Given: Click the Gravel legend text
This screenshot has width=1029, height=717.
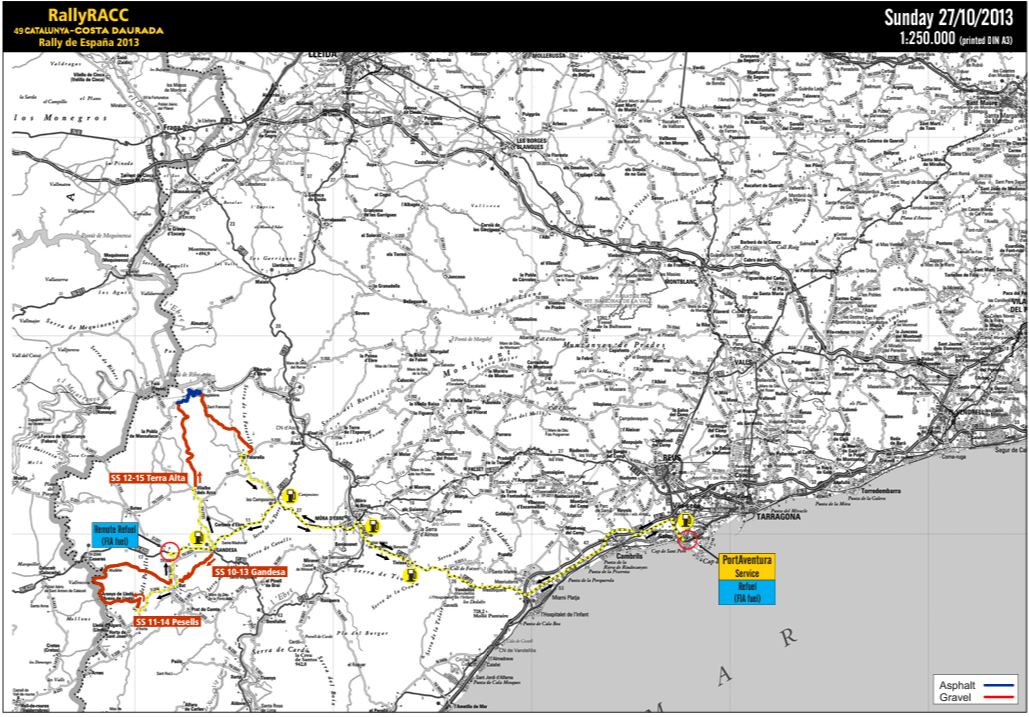Looking at the screenshot, I should pyautogui.click(x=955, y=697).
